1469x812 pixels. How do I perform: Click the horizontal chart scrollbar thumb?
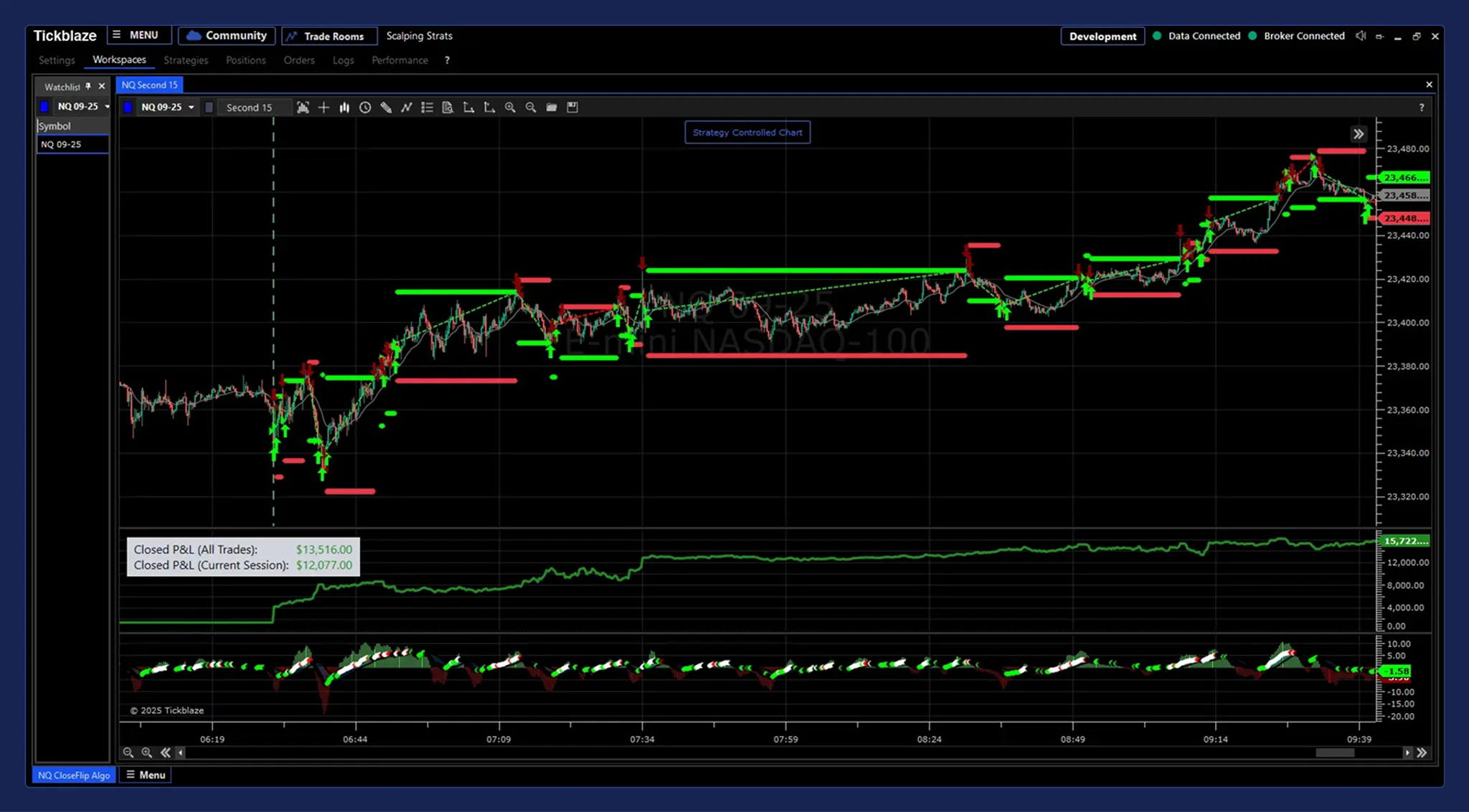[x=1334, y=752]
